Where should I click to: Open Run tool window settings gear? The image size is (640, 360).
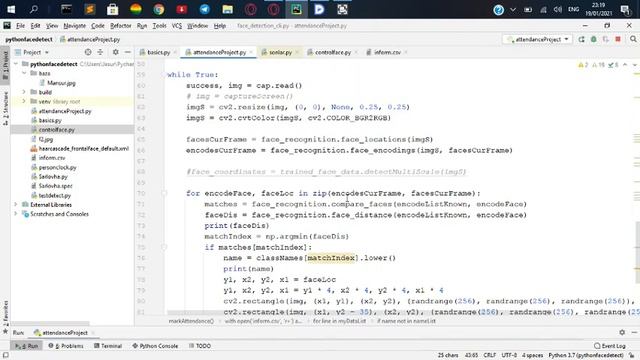point(622,333)
